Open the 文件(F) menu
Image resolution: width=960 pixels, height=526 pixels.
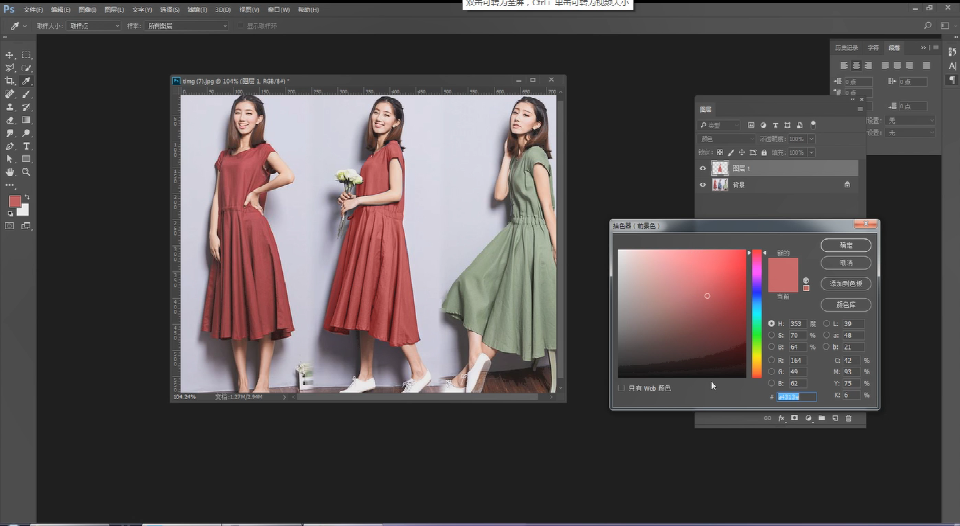tap(33, 9)
